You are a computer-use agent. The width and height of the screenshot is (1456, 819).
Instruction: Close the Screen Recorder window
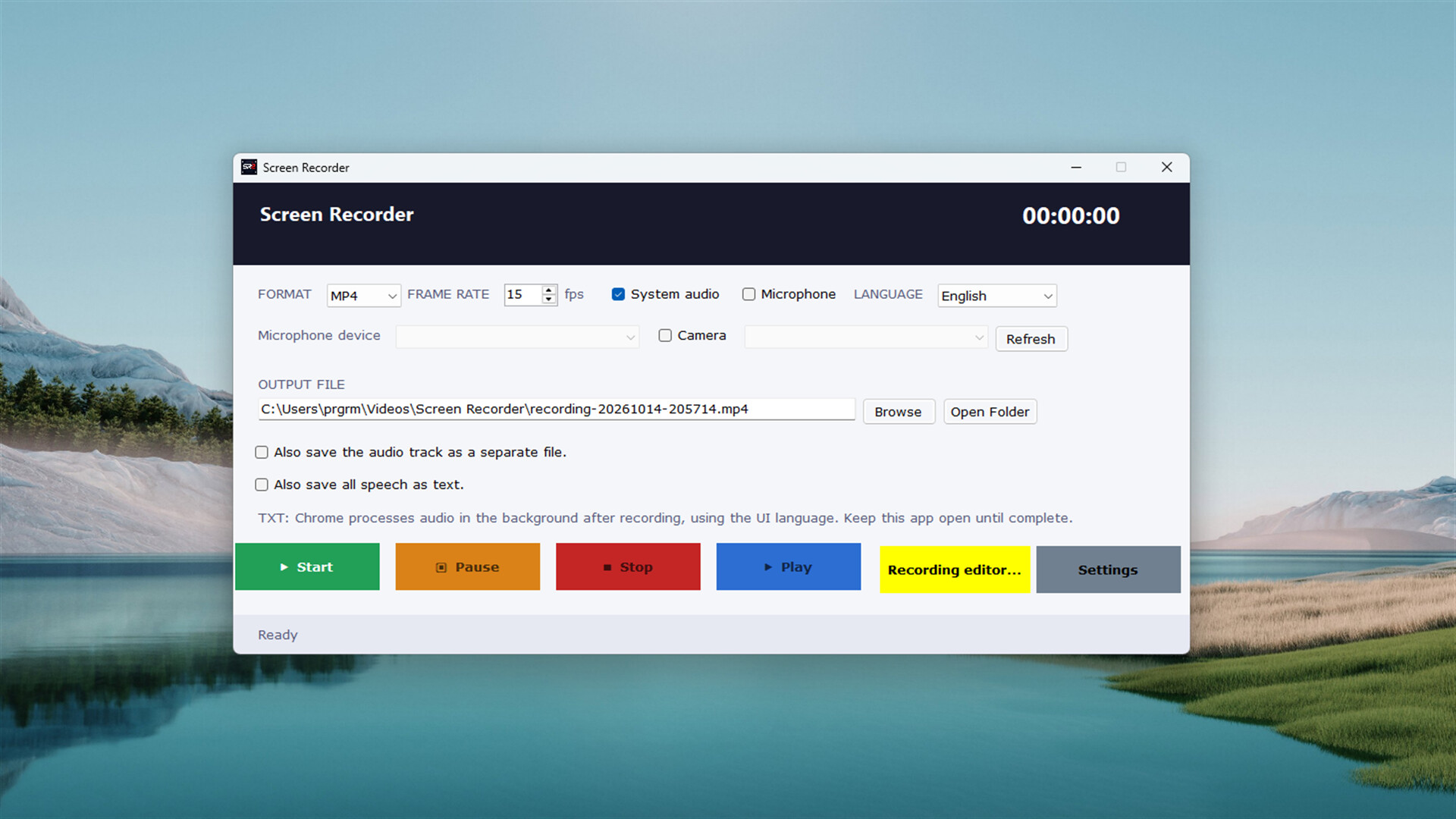point(1166,168)
